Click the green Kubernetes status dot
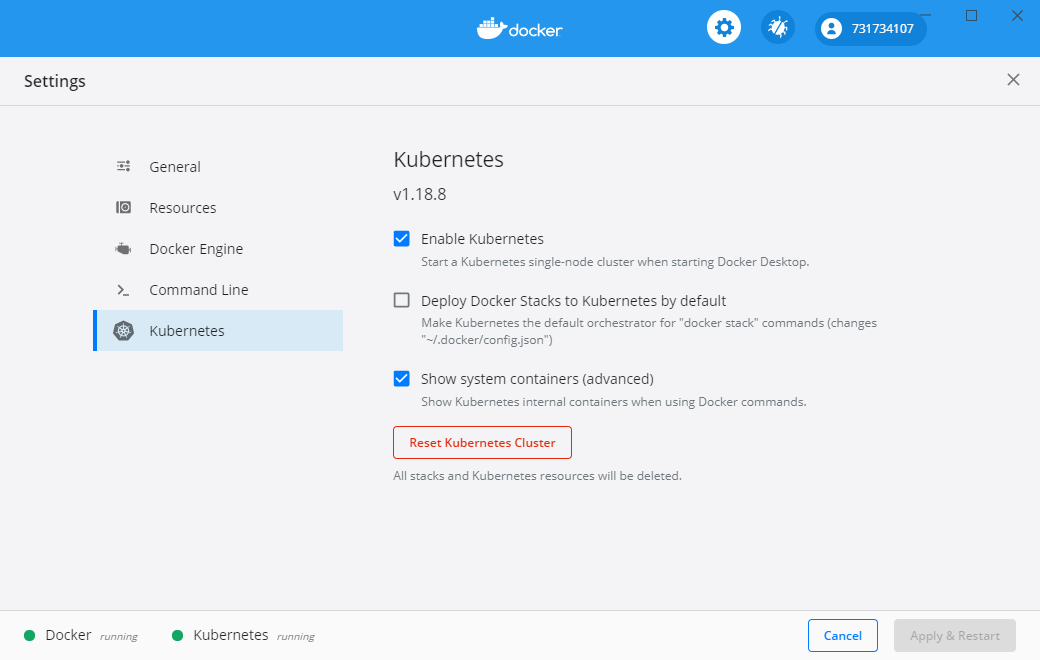Viewport: 1040px width, 660px height. coord(177,635)
